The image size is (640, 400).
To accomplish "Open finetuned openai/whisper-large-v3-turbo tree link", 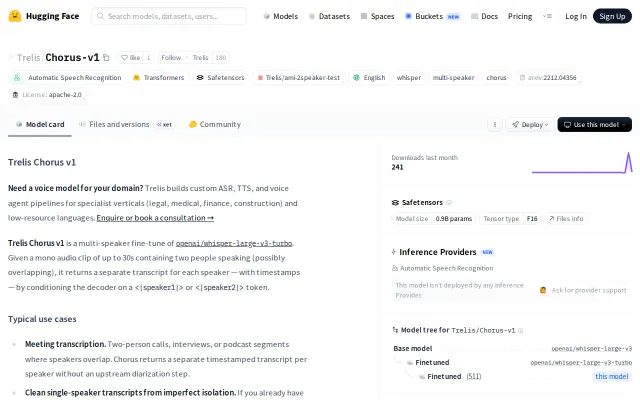I will (581, 362).
